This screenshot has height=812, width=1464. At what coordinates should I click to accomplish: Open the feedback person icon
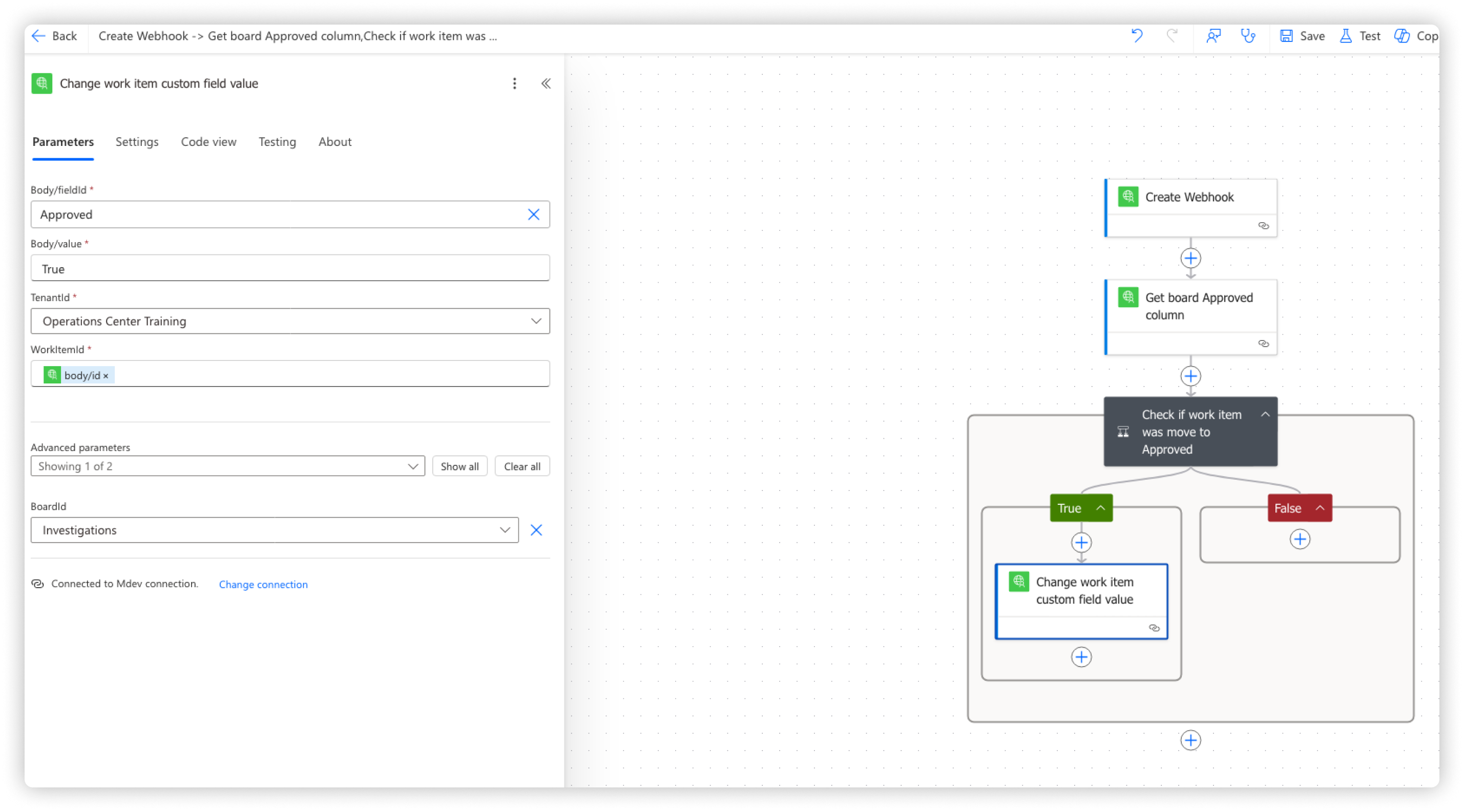point(1214,36)
